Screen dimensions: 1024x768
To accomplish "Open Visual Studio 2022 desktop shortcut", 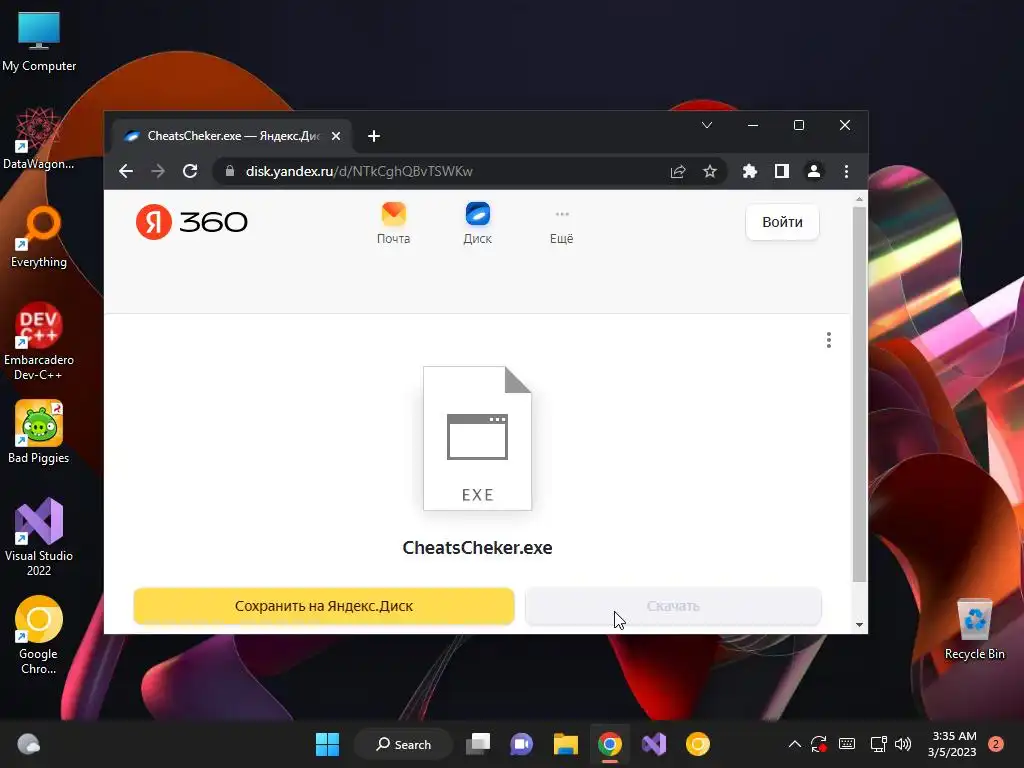I will [39, 537].
